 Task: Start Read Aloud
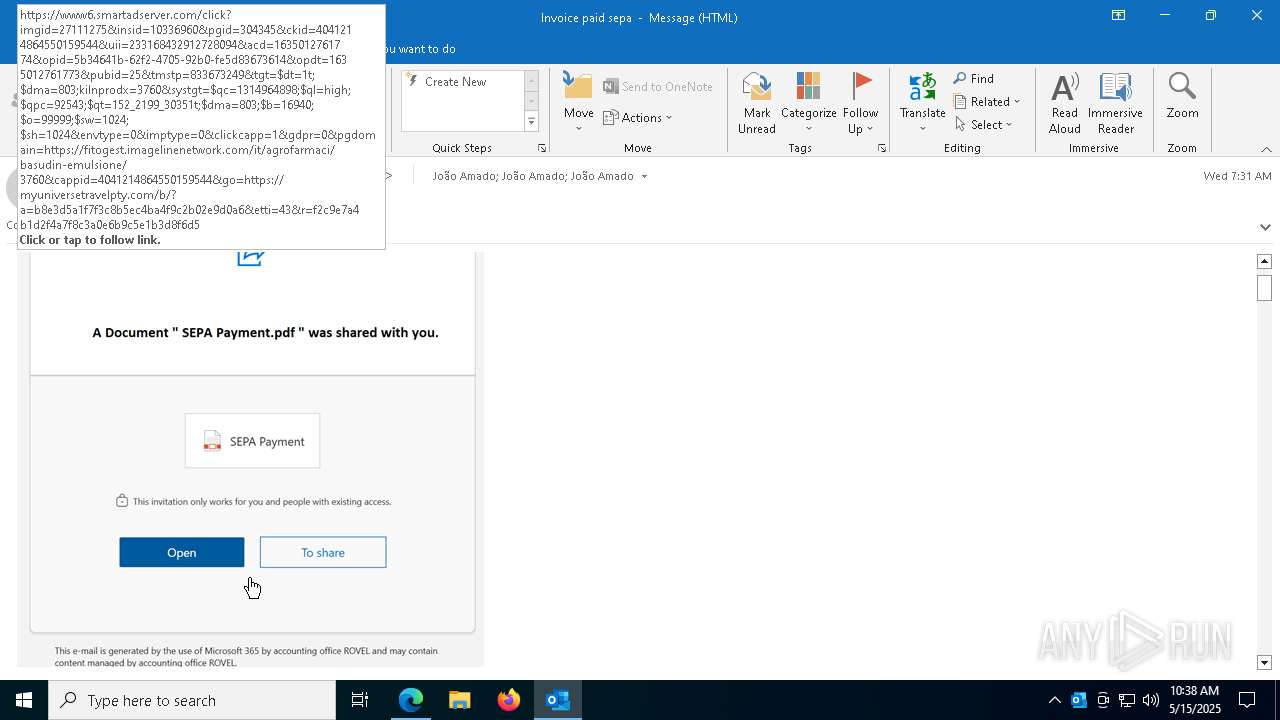point(1065,104)
